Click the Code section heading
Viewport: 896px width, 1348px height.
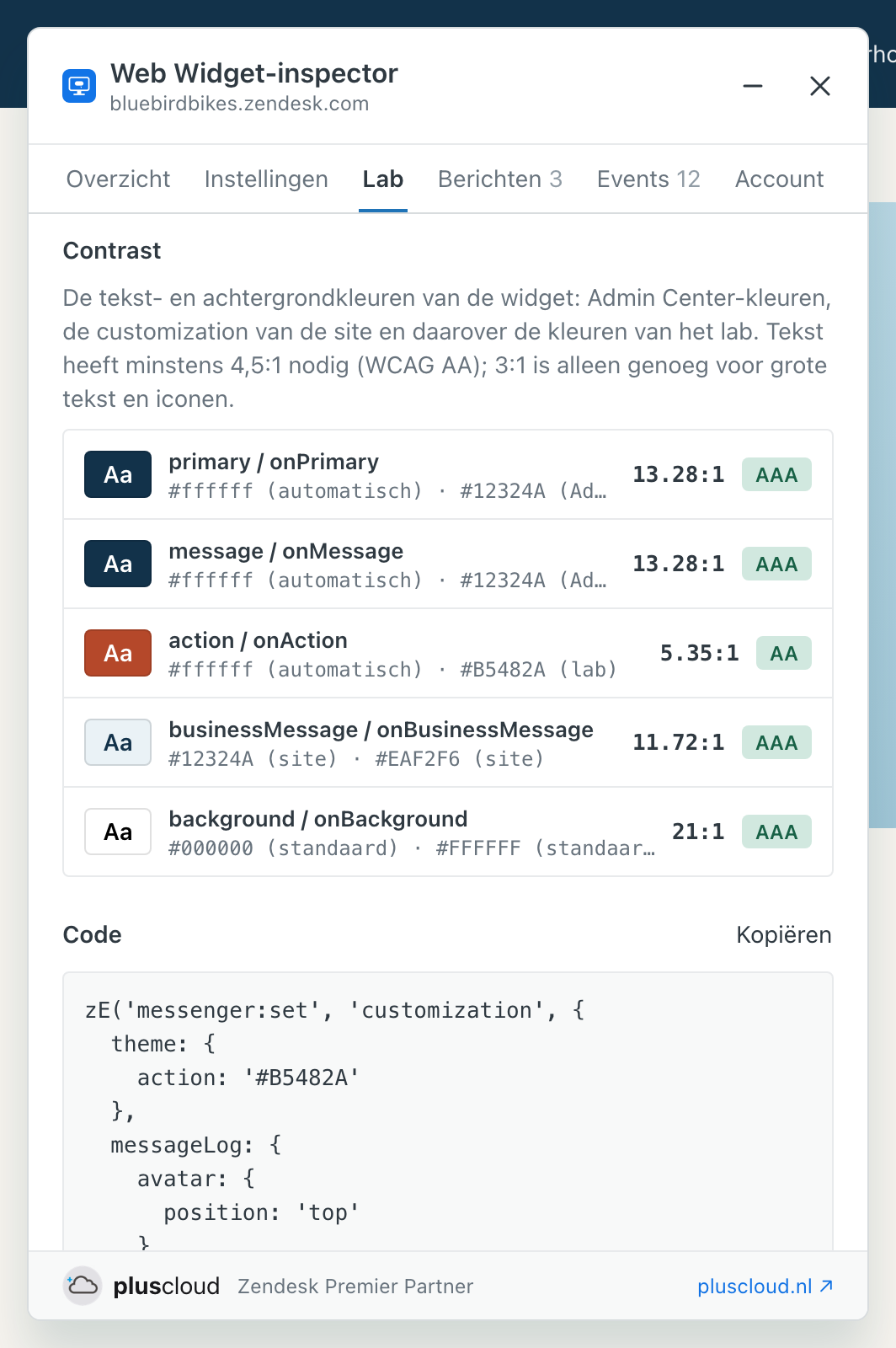93,934
